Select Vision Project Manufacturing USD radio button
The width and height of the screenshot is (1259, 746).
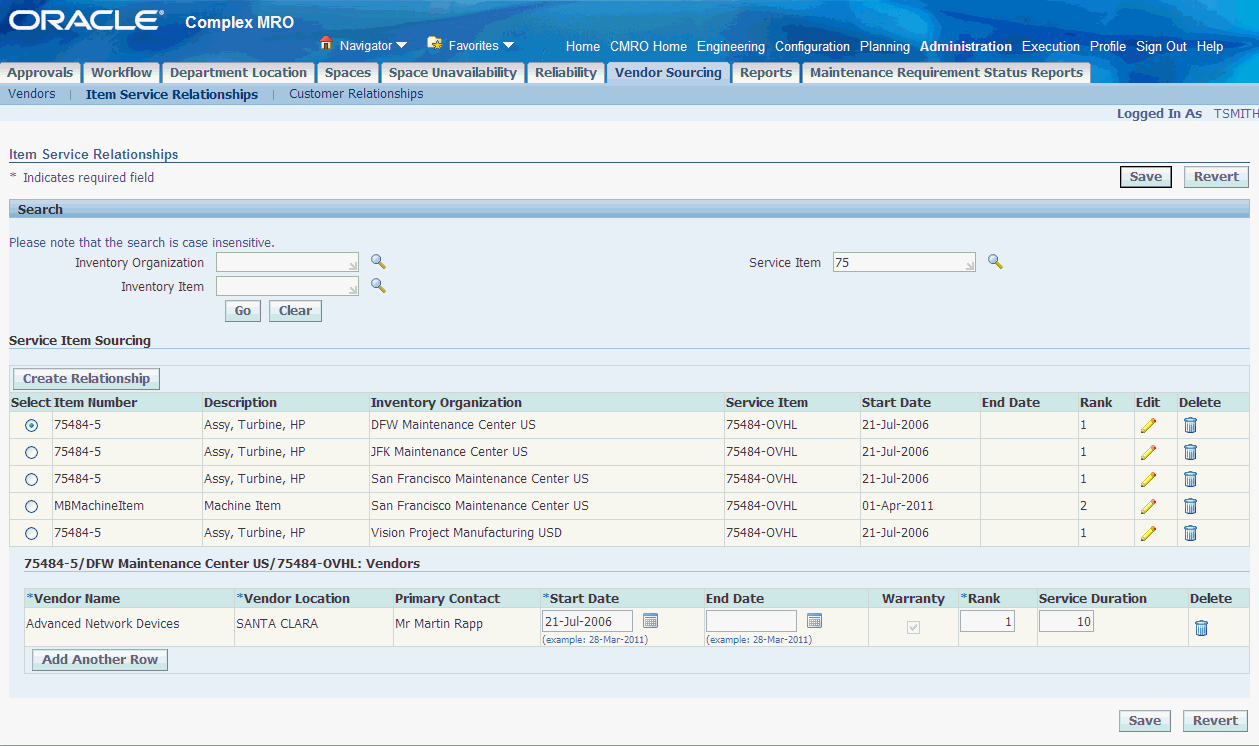click(x=32, y=533)
